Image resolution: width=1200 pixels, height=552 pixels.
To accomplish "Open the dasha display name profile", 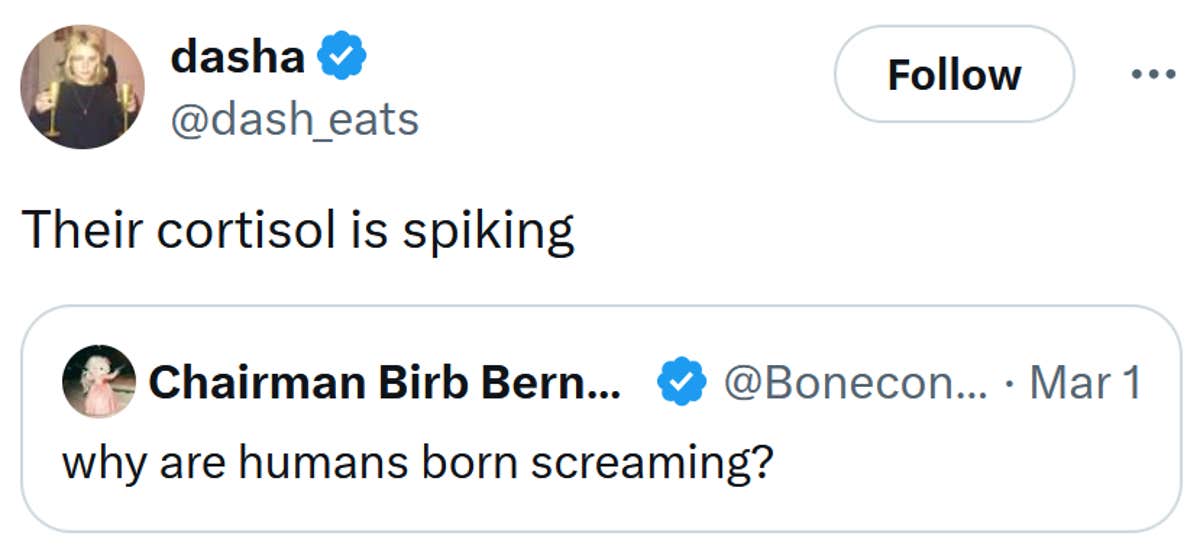I will (x=238, y=57).
